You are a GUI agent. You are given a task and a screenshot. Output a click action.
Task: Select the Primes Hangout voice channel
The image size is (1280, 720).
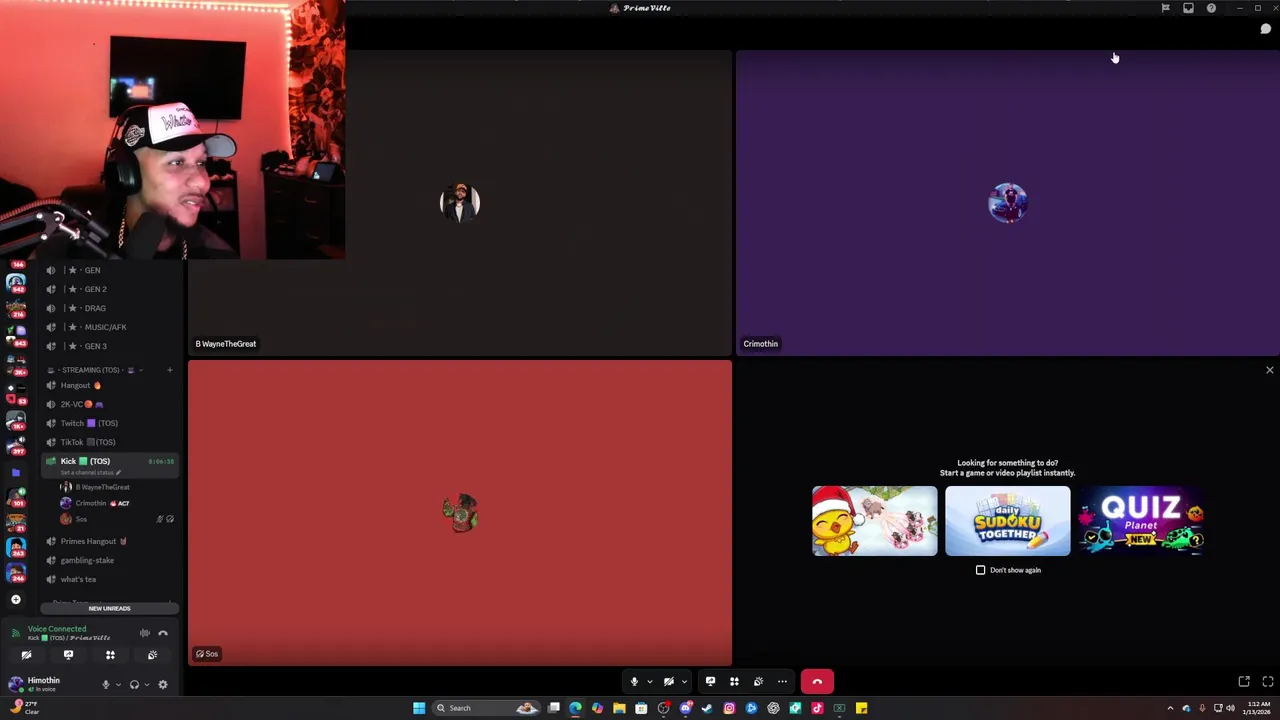[110, 541]
